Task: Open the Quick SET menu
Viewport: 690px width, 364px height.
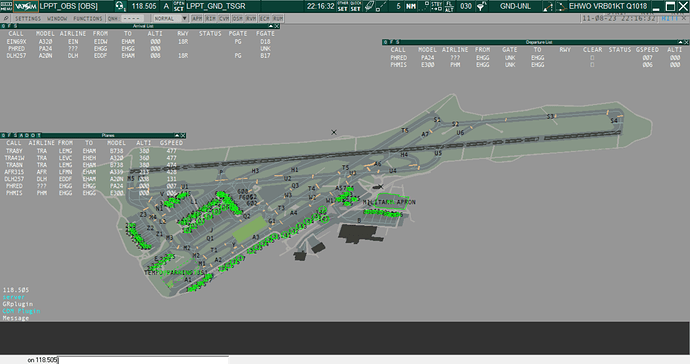Action: pyautogui.click(x=356, y=6)
